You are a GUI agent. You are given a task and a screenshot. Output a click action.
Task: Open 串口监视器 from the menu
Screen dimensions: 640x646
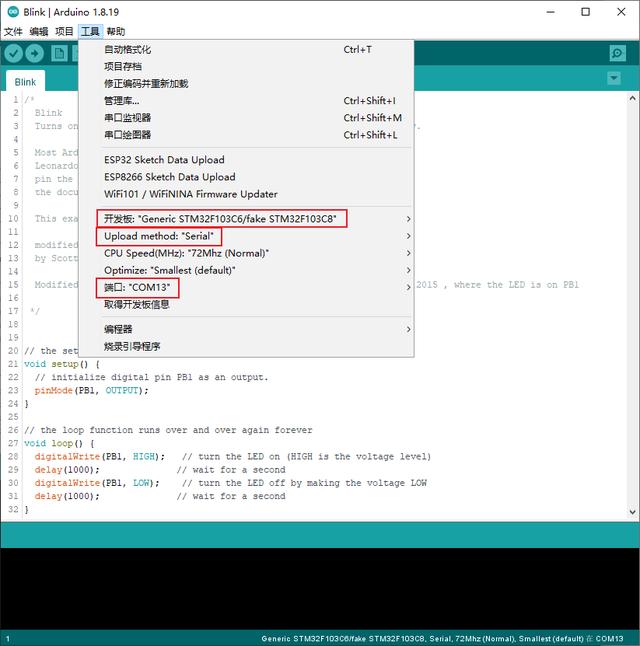[246, 118]
